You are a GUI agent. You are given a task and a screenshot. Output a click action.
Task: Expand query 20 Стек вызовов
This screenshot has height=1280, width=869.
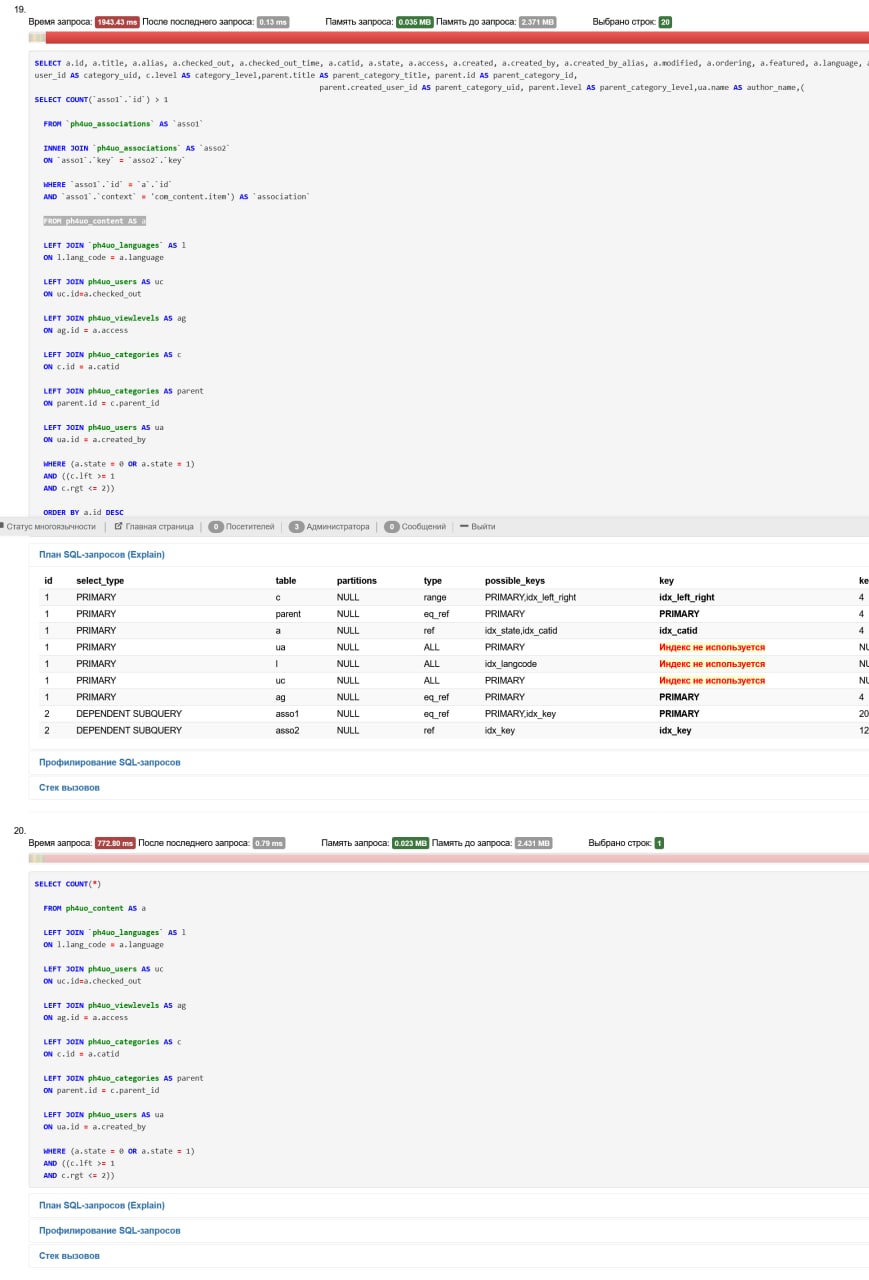pos(69,1255)
